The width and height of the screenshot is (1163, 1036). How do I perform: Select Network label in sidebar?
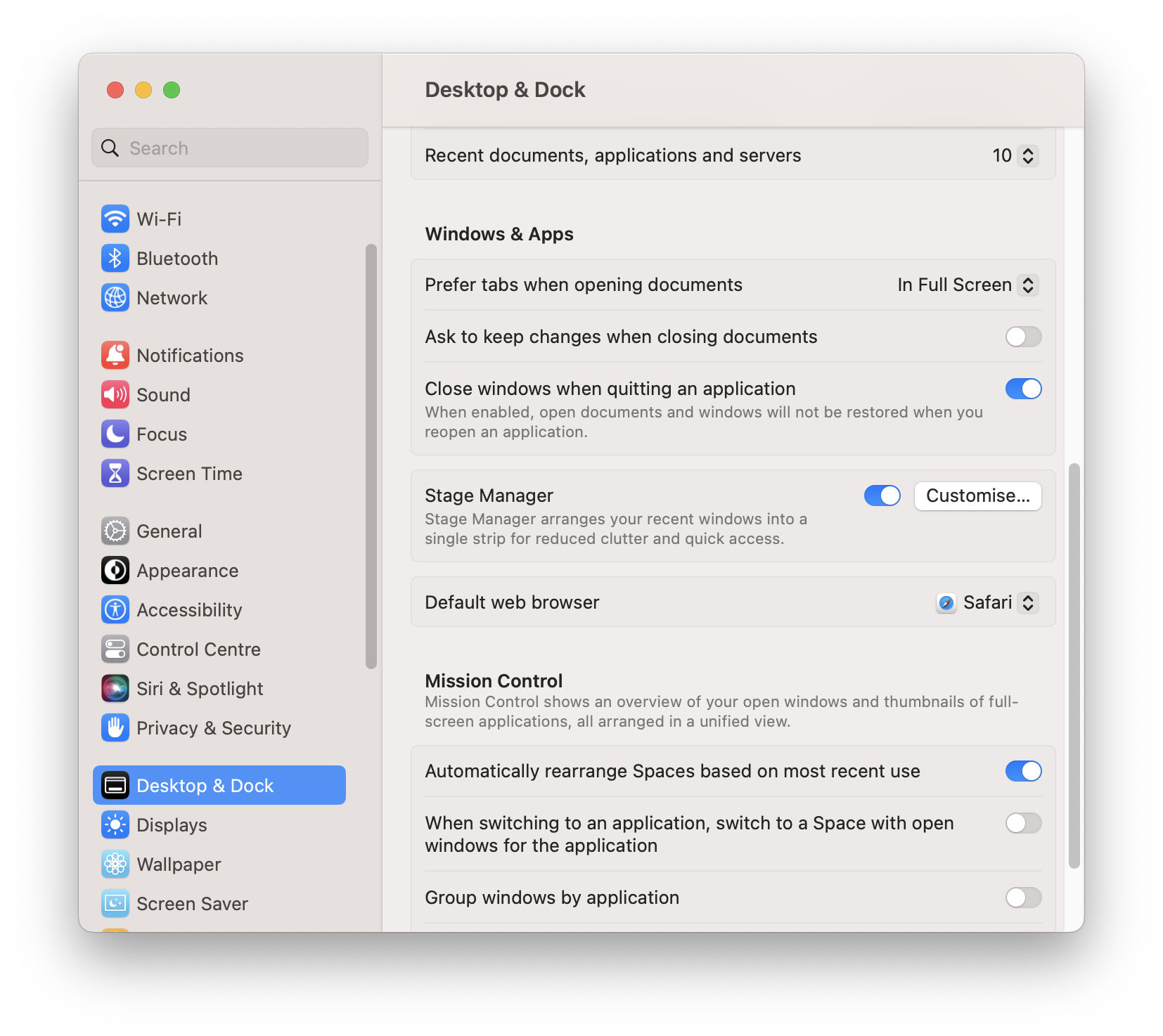click(172, 297)
